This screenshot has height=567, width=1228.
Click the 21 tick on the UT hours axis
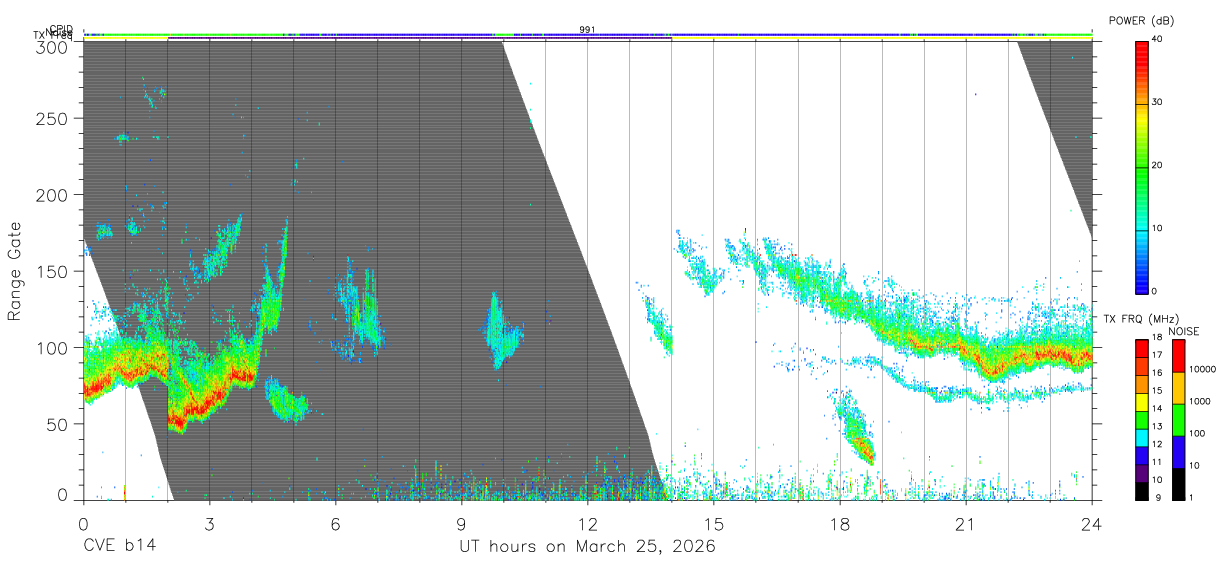(x=966, y=524)
